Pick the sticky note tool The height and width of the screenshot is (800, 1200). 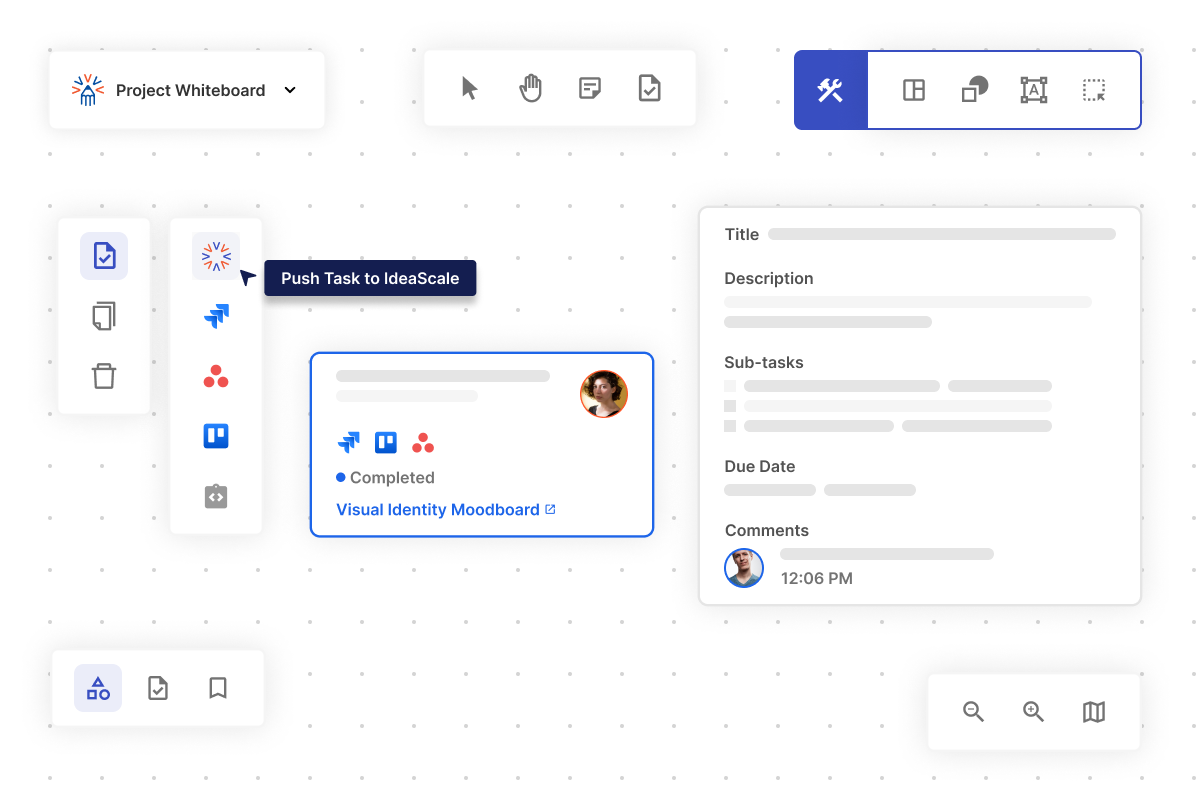point(590,89)
